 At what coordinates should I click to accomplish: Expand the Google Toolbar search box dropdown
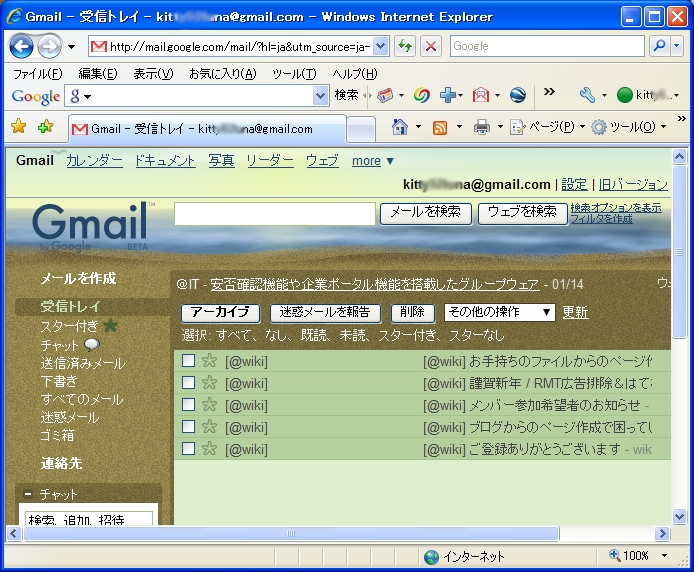click(320, 96)
